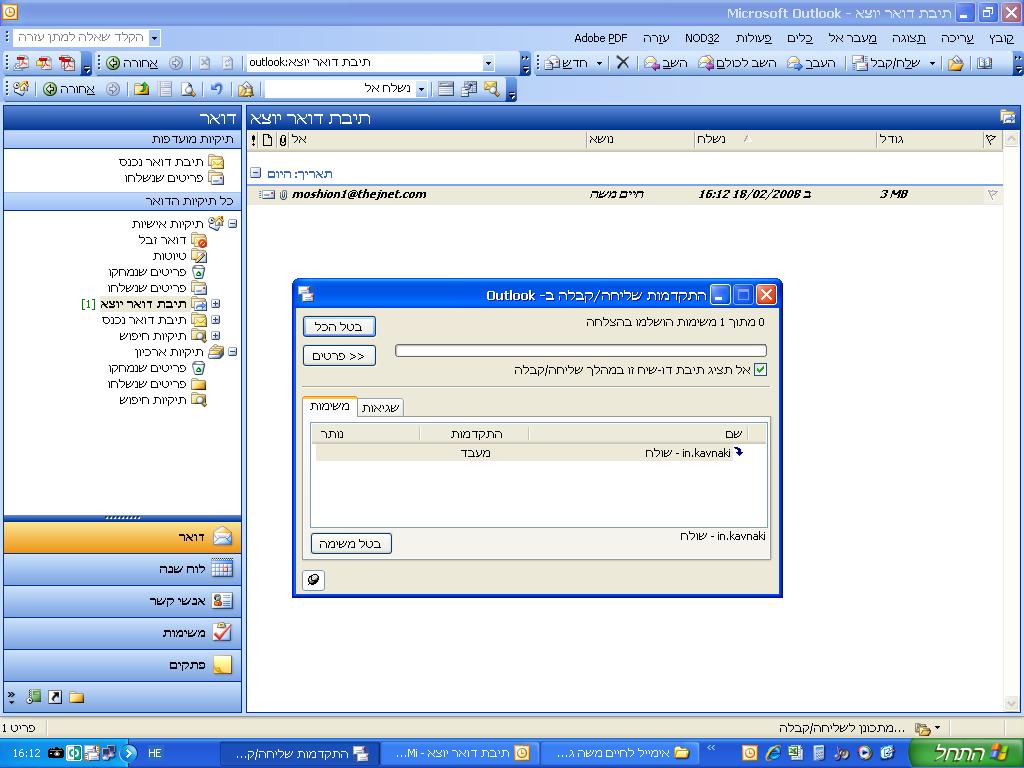Click Reply to All (השב לכולם) button
Image resolution: width=1024 pixels, height=768 pixels.
click(x=737, y=63)
